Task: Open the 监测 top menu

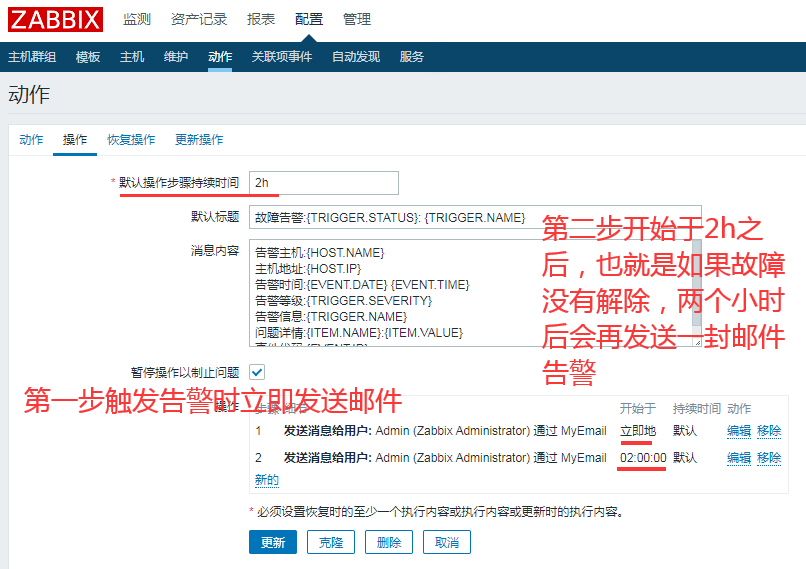Action: point(137,20)
